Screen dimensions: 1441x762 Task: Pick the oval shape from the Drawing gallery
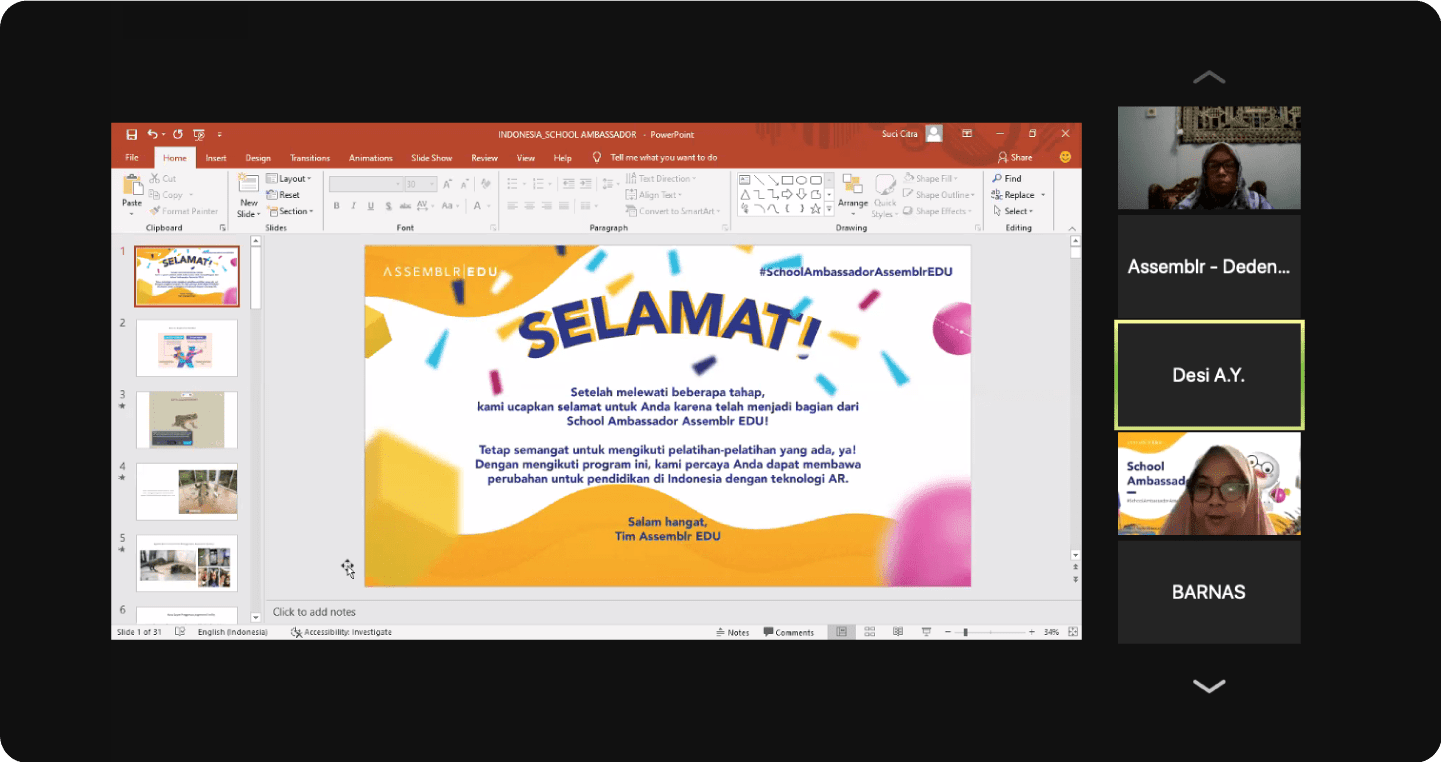(801, 181)
